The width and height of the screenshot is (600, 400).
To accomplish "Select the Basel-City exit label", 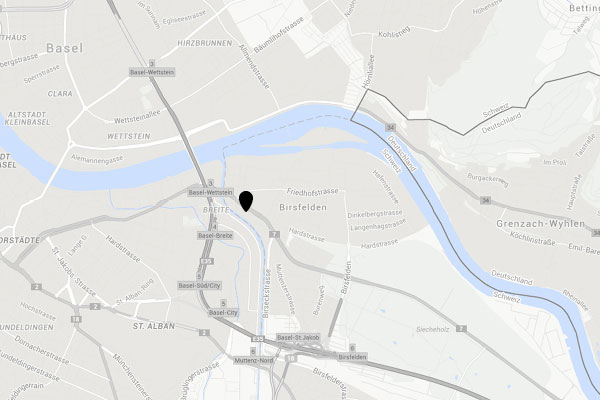I will coord(223,313).
